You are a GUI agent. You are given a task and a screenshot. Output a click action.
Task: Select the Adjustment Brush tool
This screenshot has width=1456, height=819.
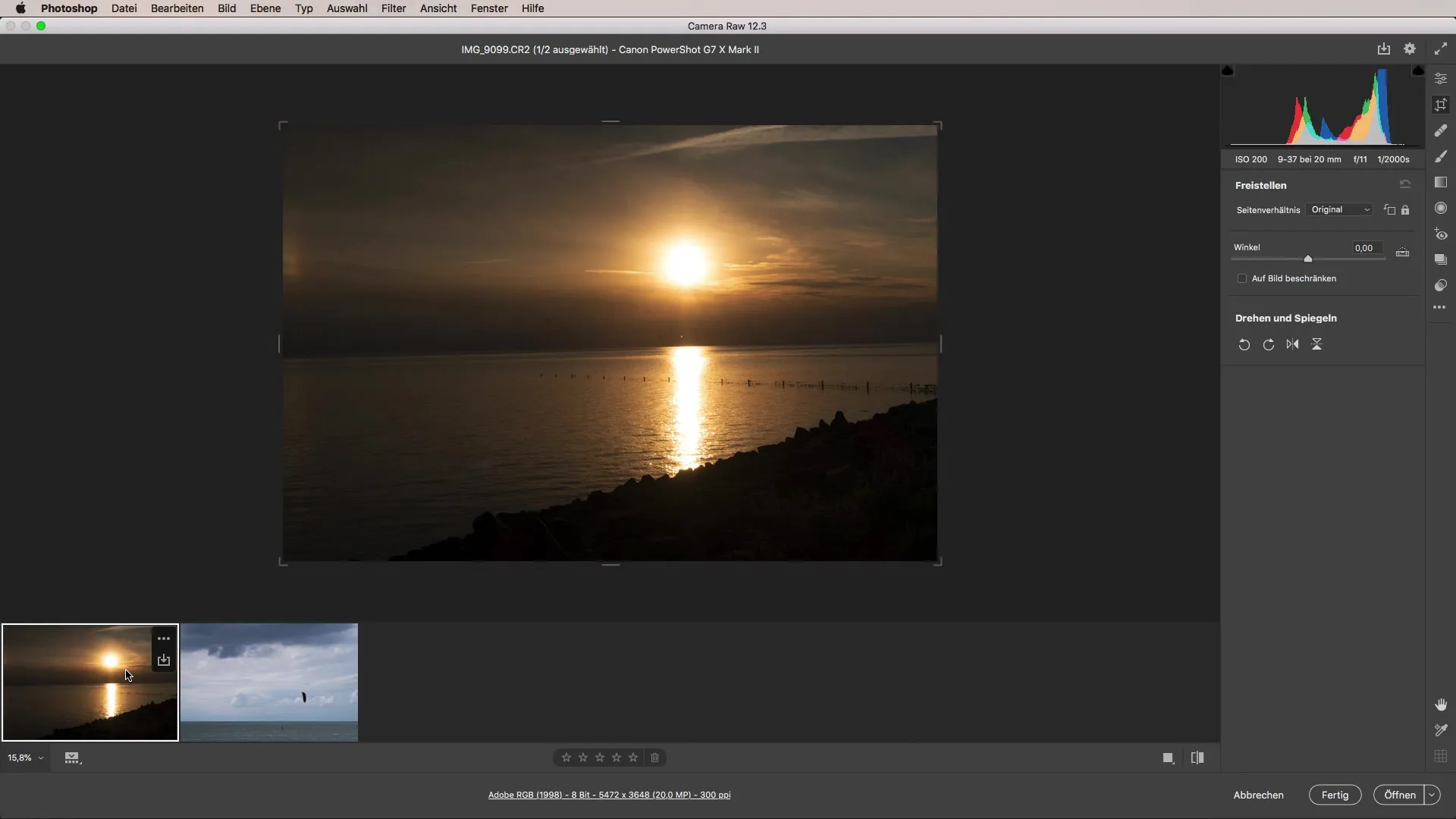tap(1441, 156)
